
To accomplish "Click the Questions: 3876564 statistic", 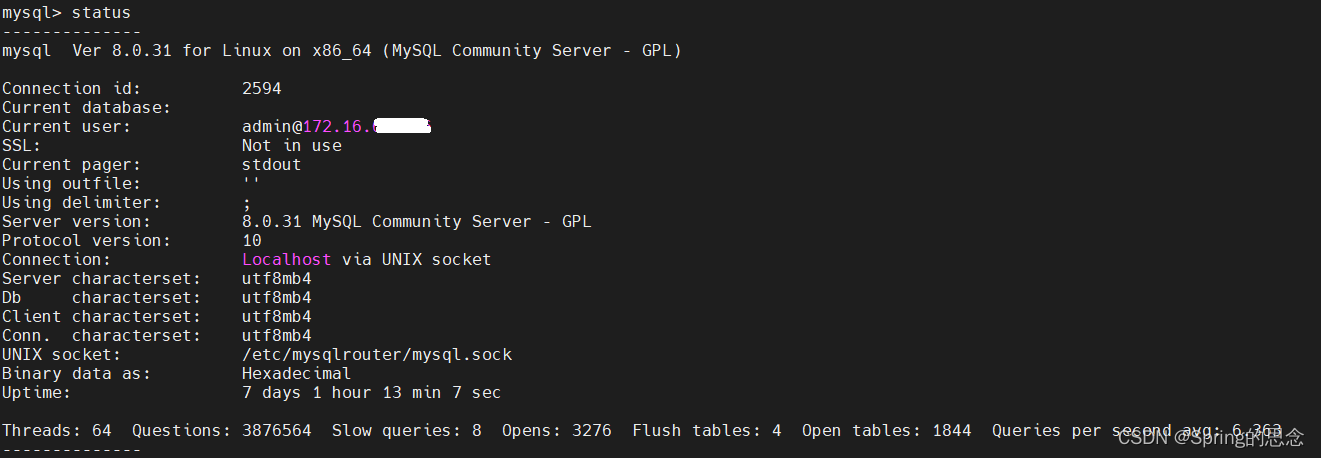I will coord(222,430).
